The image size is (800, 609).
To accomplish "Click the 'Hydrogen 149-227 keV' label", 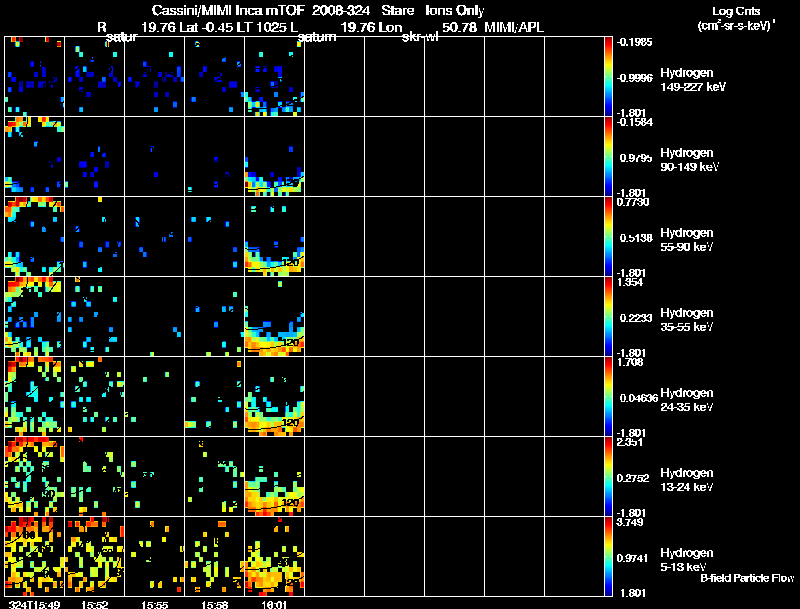I will pyautogui.click(x=692, y=80).
